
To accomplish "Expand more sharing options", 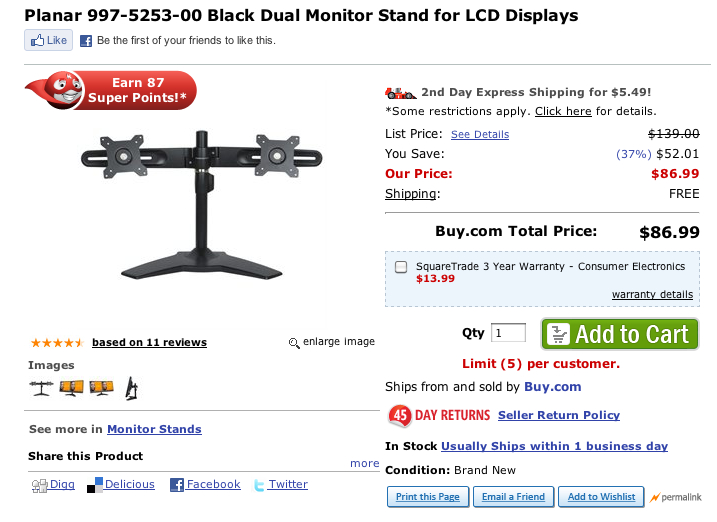I will pos(364,463).
